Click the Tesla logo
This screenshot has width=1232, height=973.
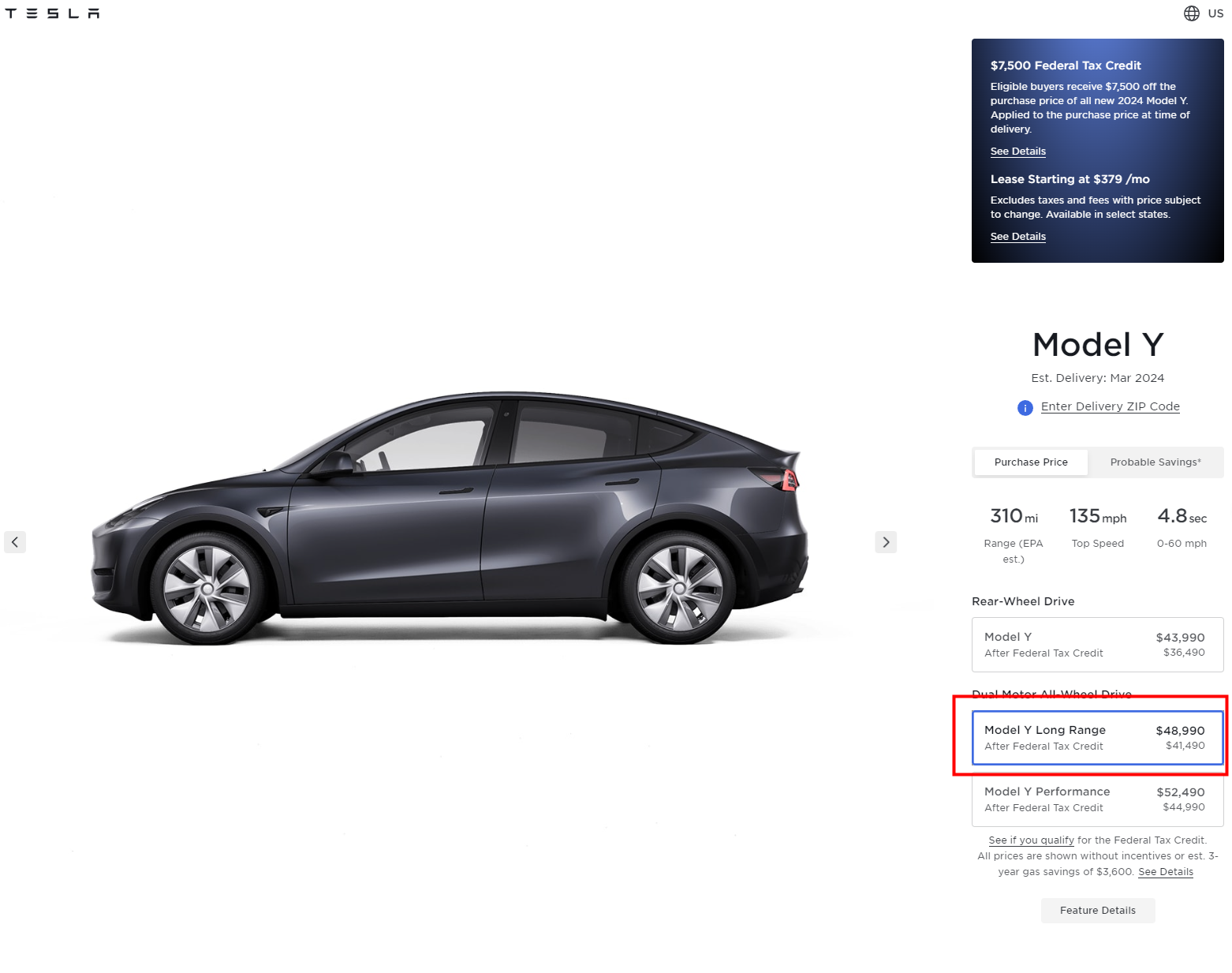(52, 13)
